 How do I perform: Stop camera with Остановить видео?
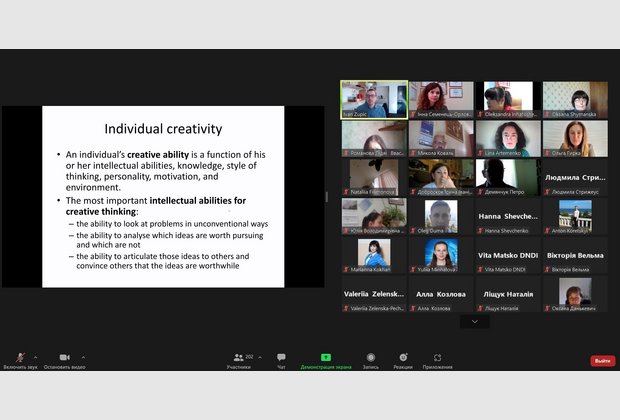[64, 358]
